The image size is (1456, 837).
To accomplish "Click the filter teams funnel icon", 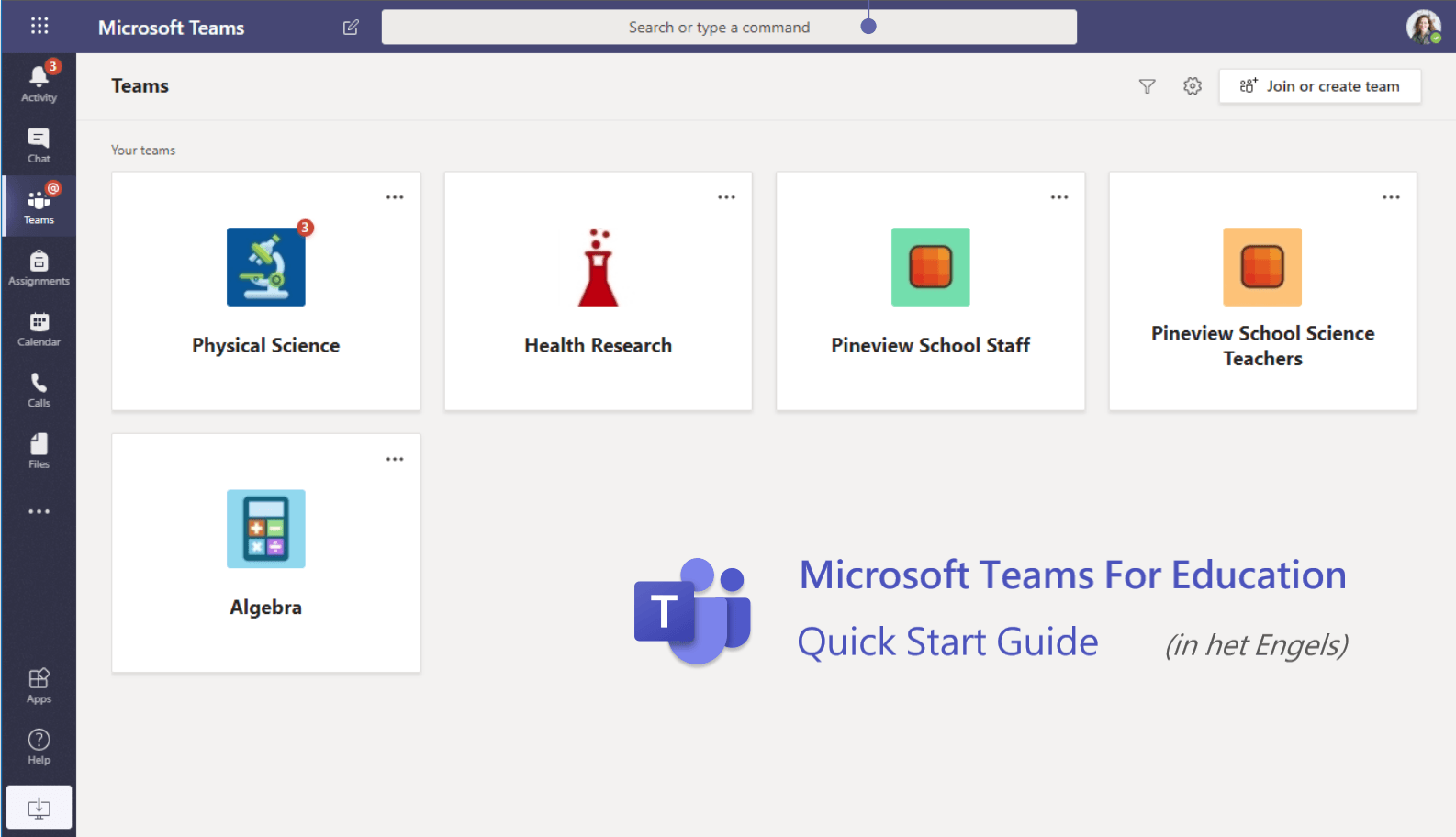I will point(1147,86).
